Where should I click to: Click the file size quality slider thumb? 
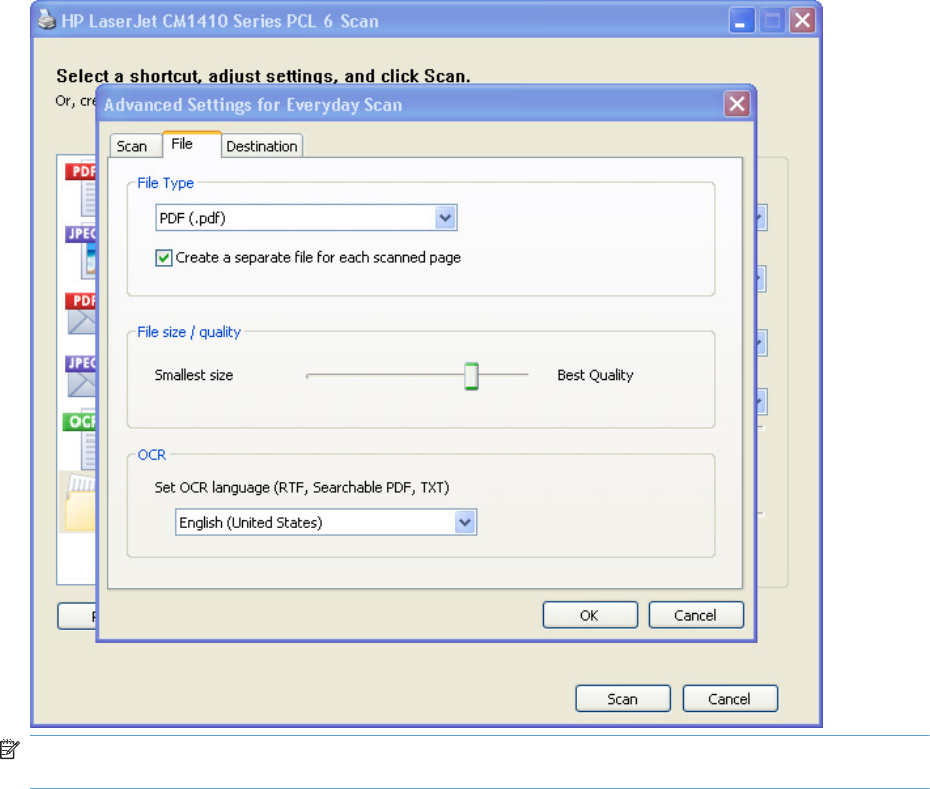pyautogui.click(x=472, y=376)
